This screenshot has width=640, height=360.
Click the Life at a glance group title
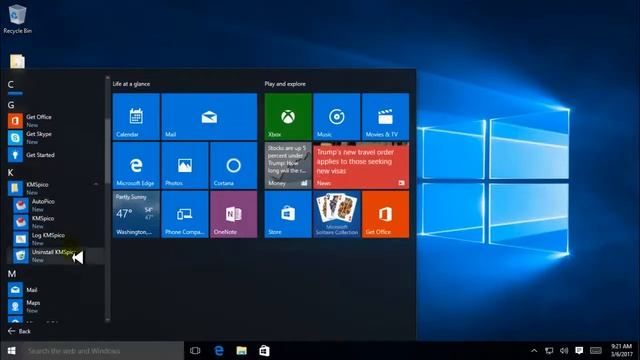pyautogui.click(x=131, y=84)
